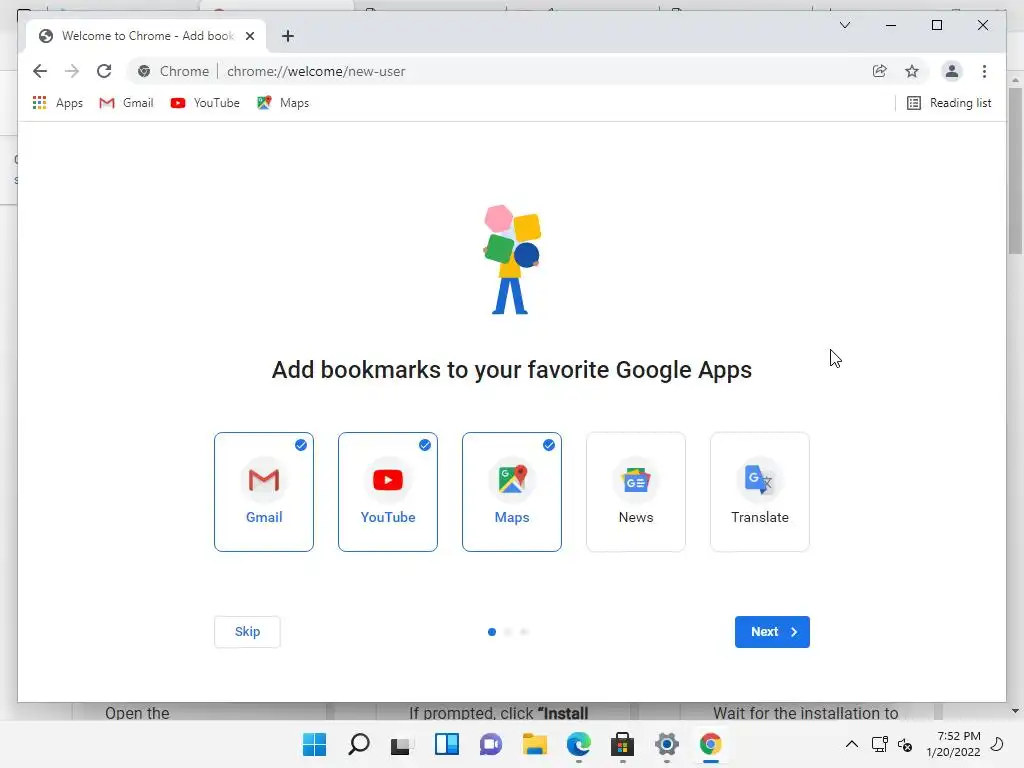Select the News app card
This screenshot has height=768, width=1024.
[x=636, y=492]
